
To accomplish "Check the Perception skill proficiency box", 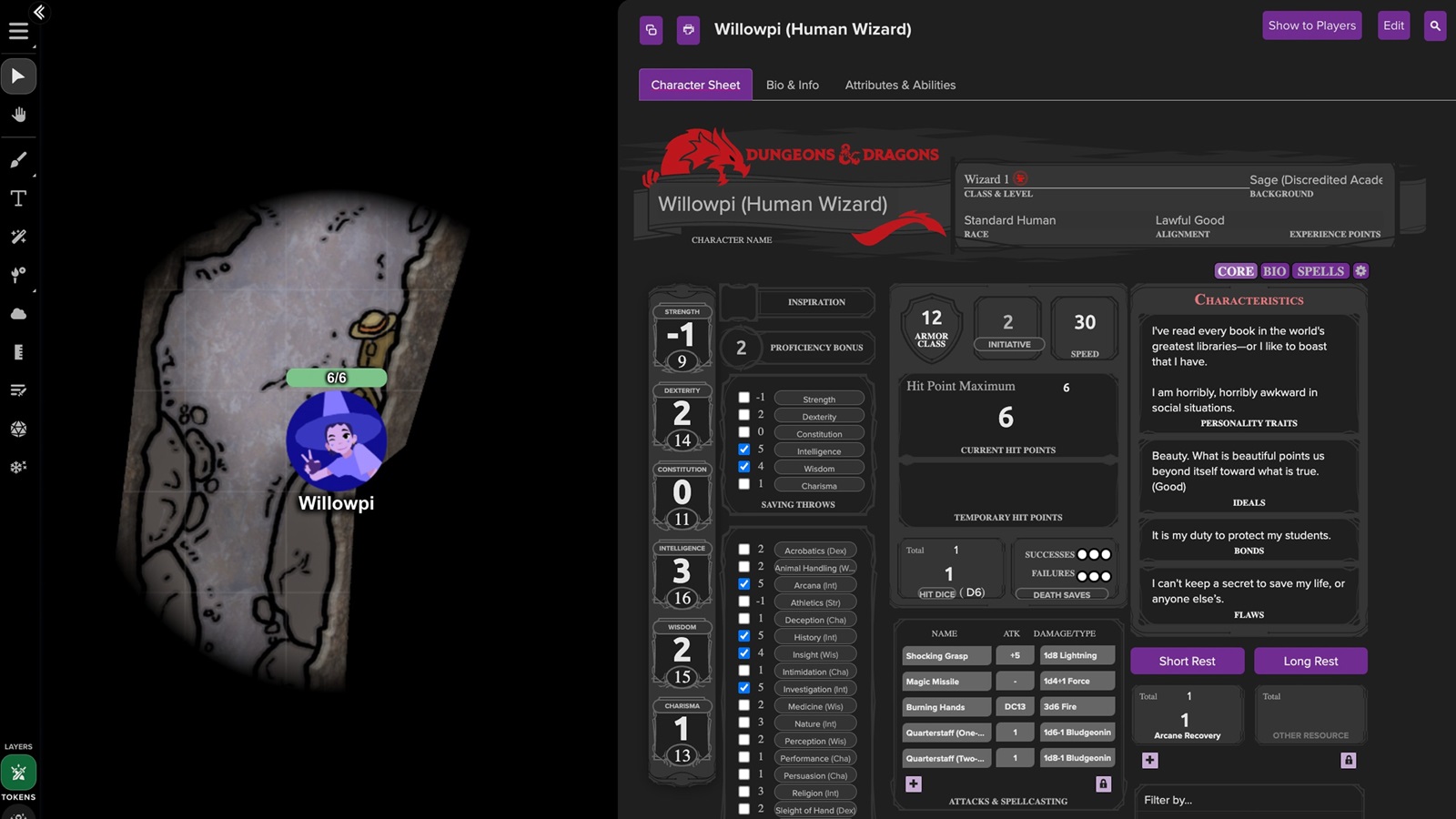I will 743,740.
